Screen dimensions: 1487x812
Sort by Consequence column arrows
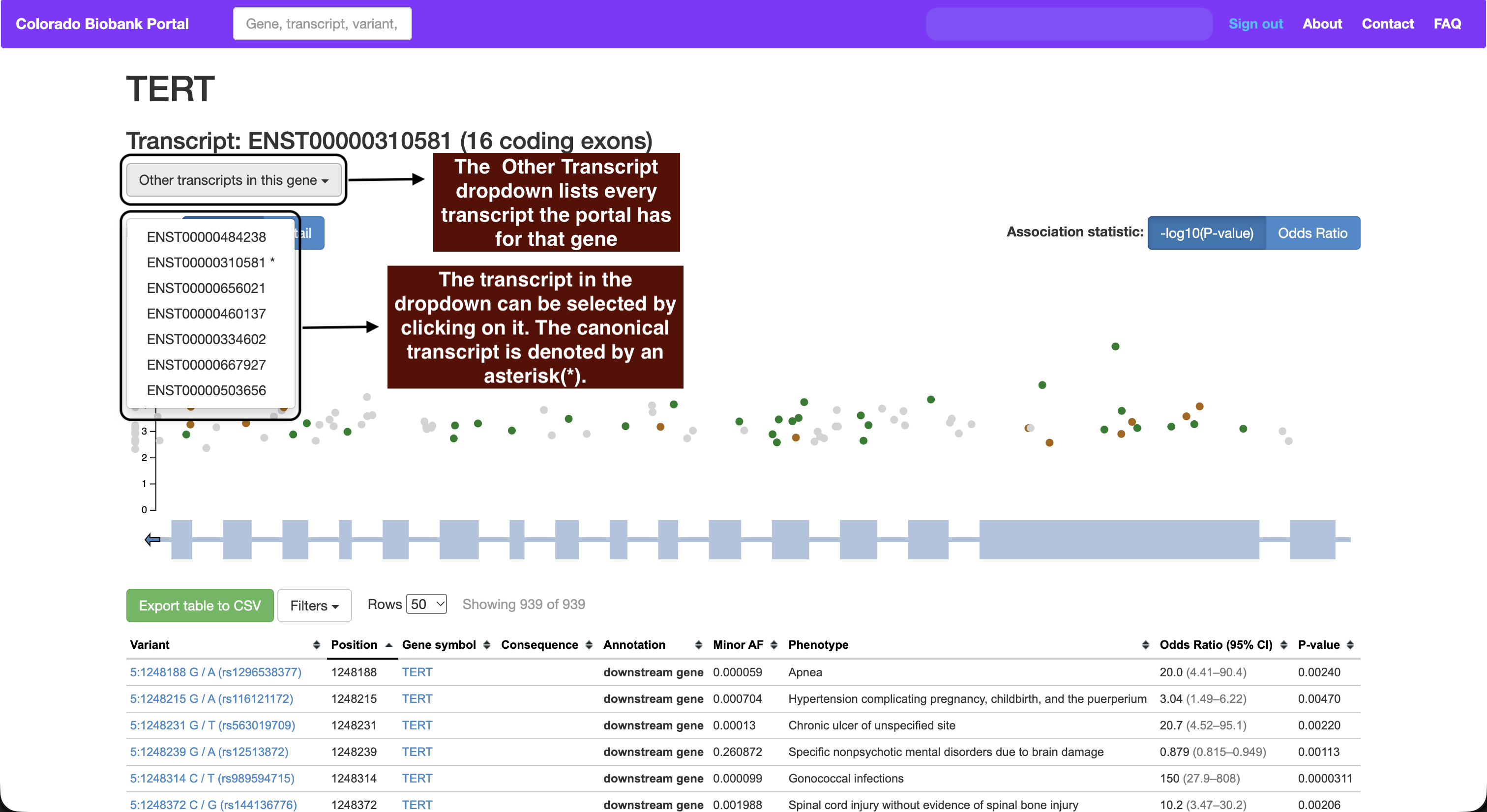coord(589,645)
